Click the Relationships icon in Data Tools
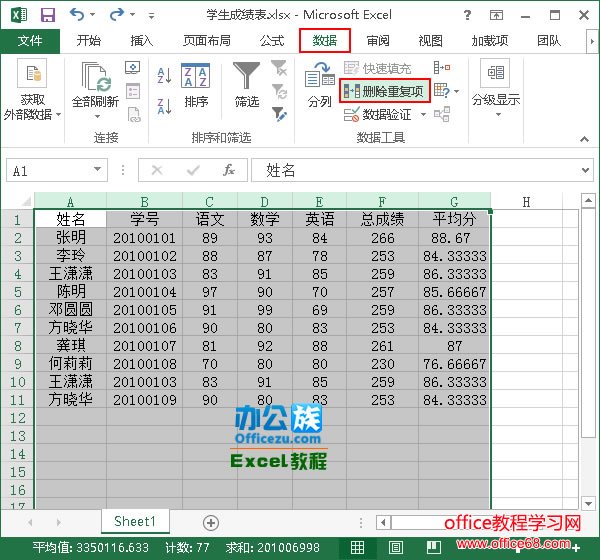The image size is (600, 560). point(442,114)
